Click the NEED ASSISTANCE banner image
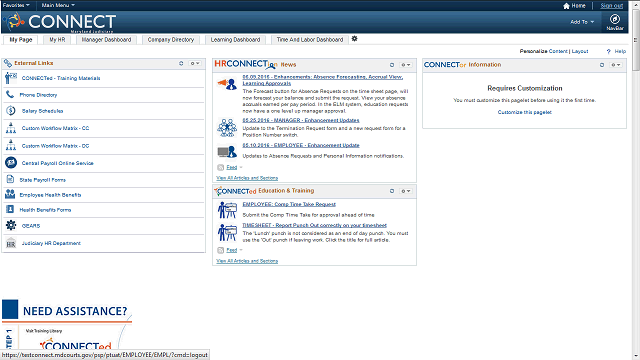This screenshot has width=640, height=360. (x=67, y=324)
